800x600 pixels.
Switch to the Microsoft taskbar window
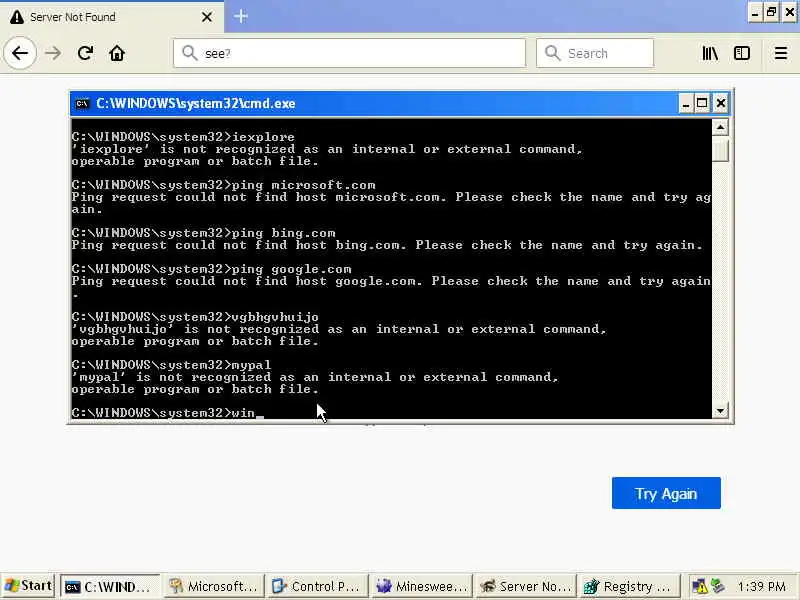214,587
